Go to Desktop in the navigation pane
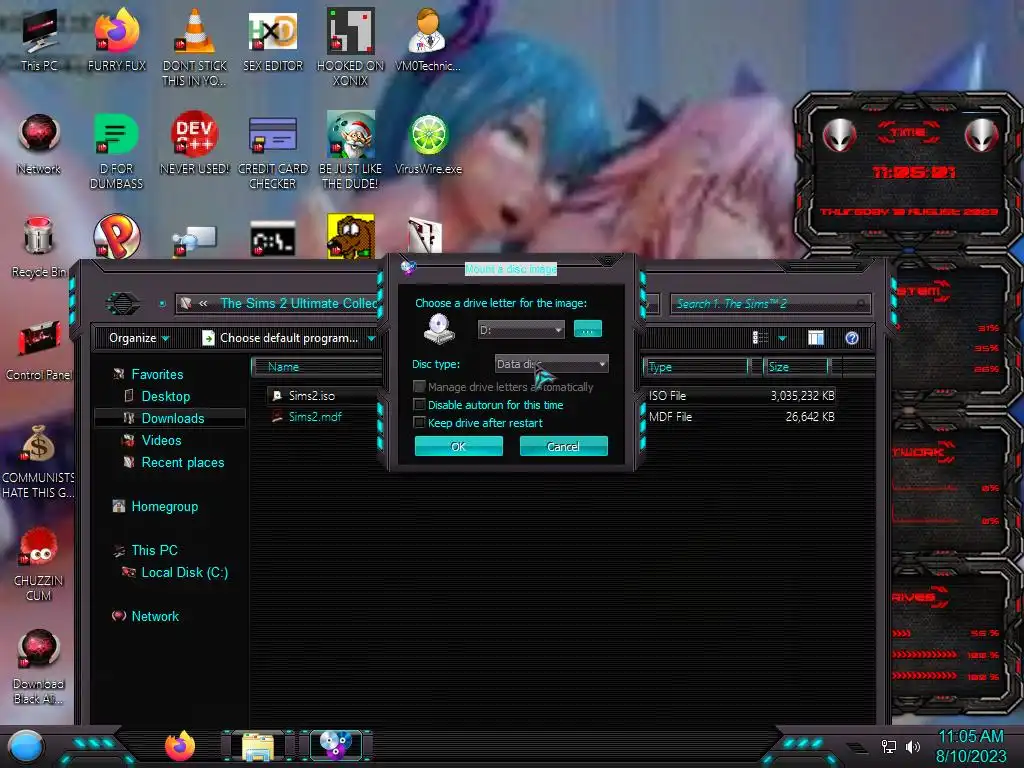 point(165,396)
